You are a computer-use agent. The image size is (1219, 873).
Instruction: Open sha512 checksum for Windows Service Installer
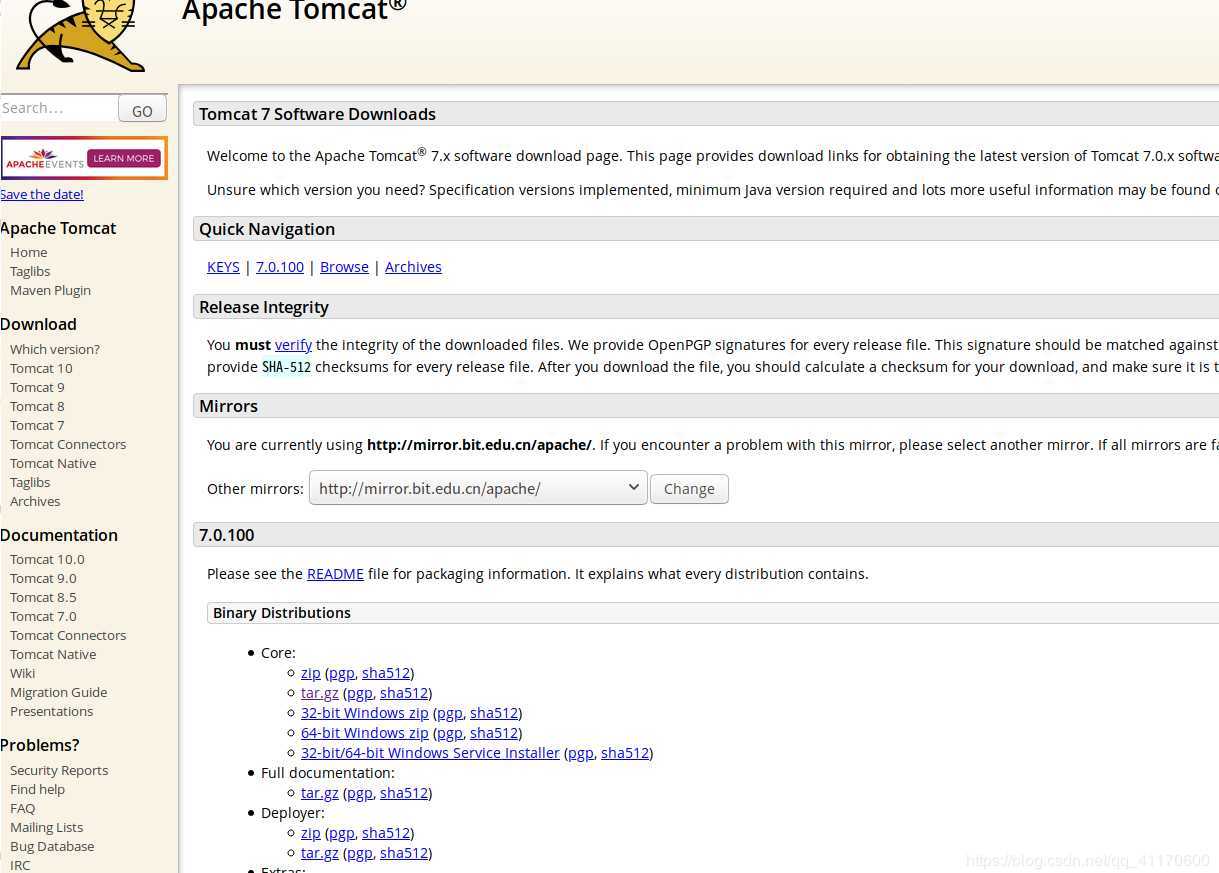pyautogui.click(x=625, y=753)
